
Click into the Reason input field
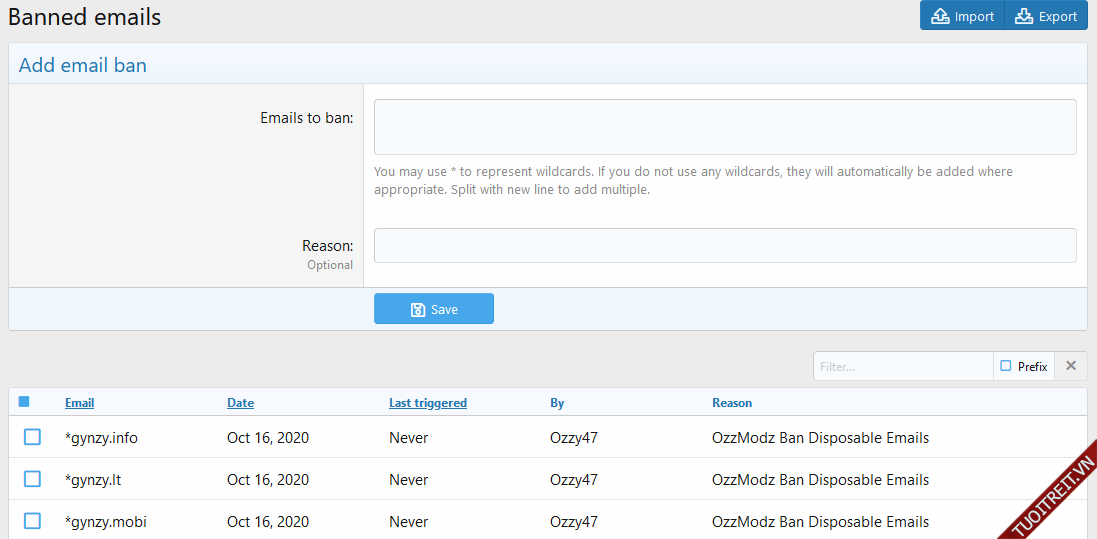point(725,246)
